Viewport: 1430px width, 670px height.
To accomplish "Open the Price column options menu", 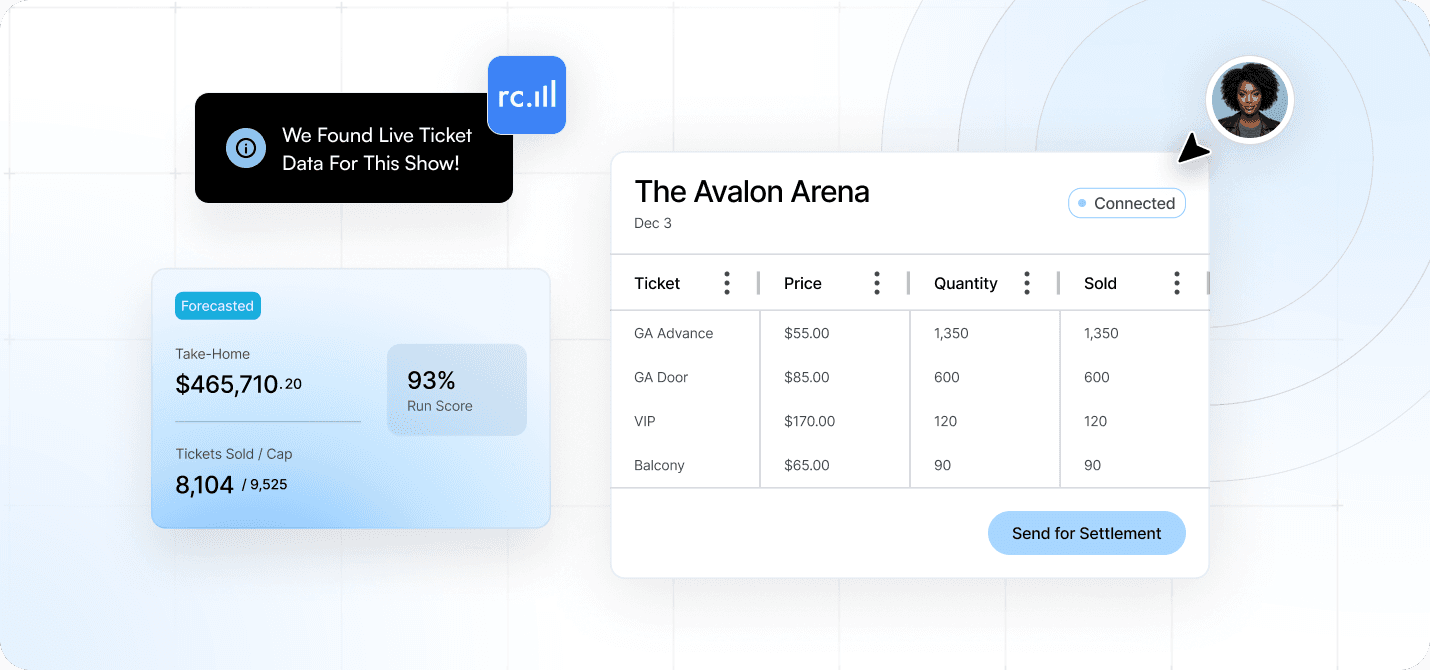I will (x=877, y=283).
